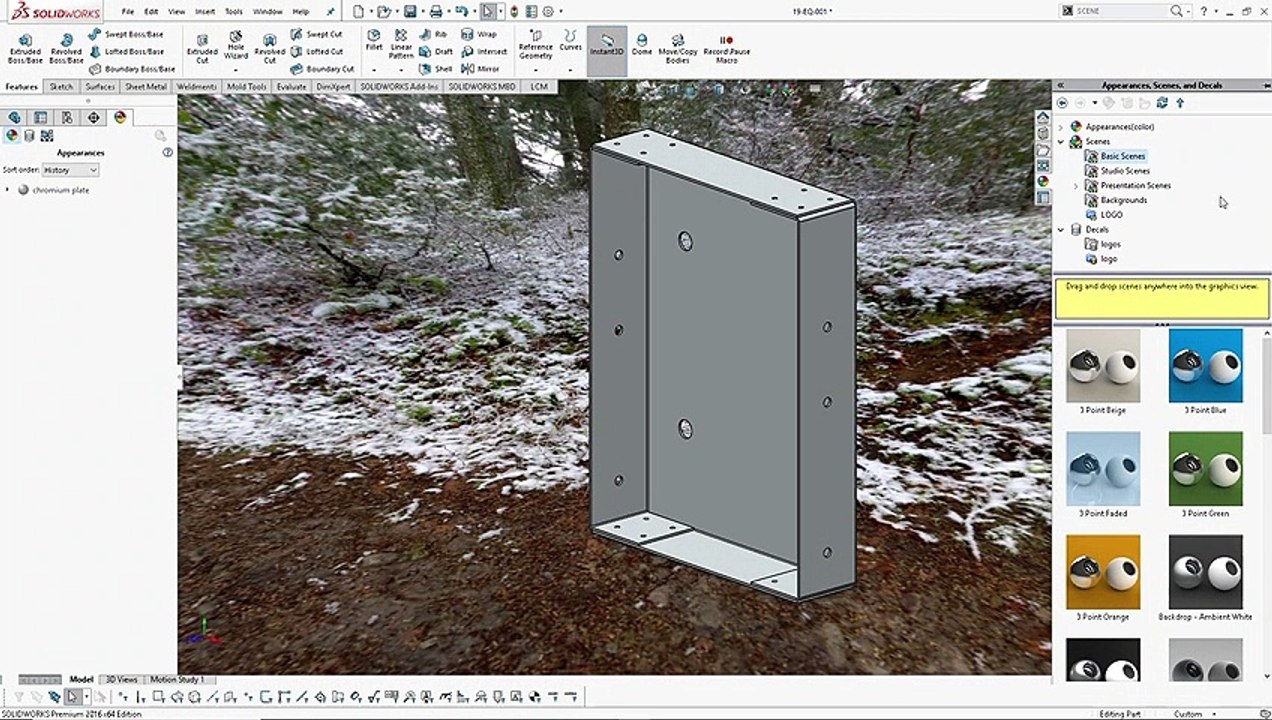Viewport: 1272px width, 720px height.
Task: Select the Mirror tool
Action: 481,69
